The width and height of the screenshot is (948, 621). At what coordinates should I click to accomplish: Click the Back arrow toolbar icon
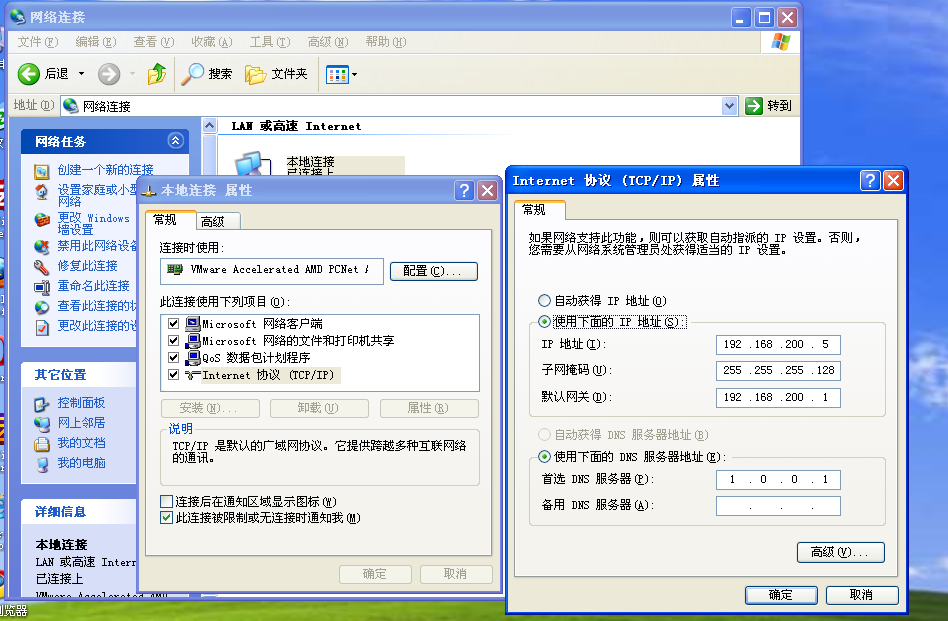pyautogui.click(x=29, y=74)
